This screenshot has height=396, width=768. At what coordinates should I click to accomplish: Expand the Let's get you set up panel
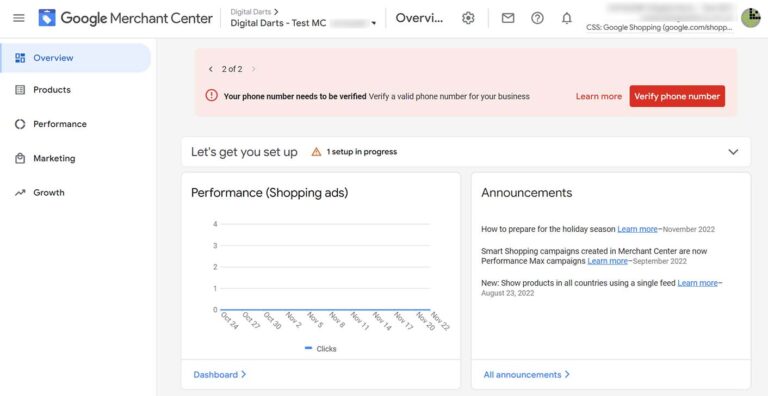click(733, 152)
